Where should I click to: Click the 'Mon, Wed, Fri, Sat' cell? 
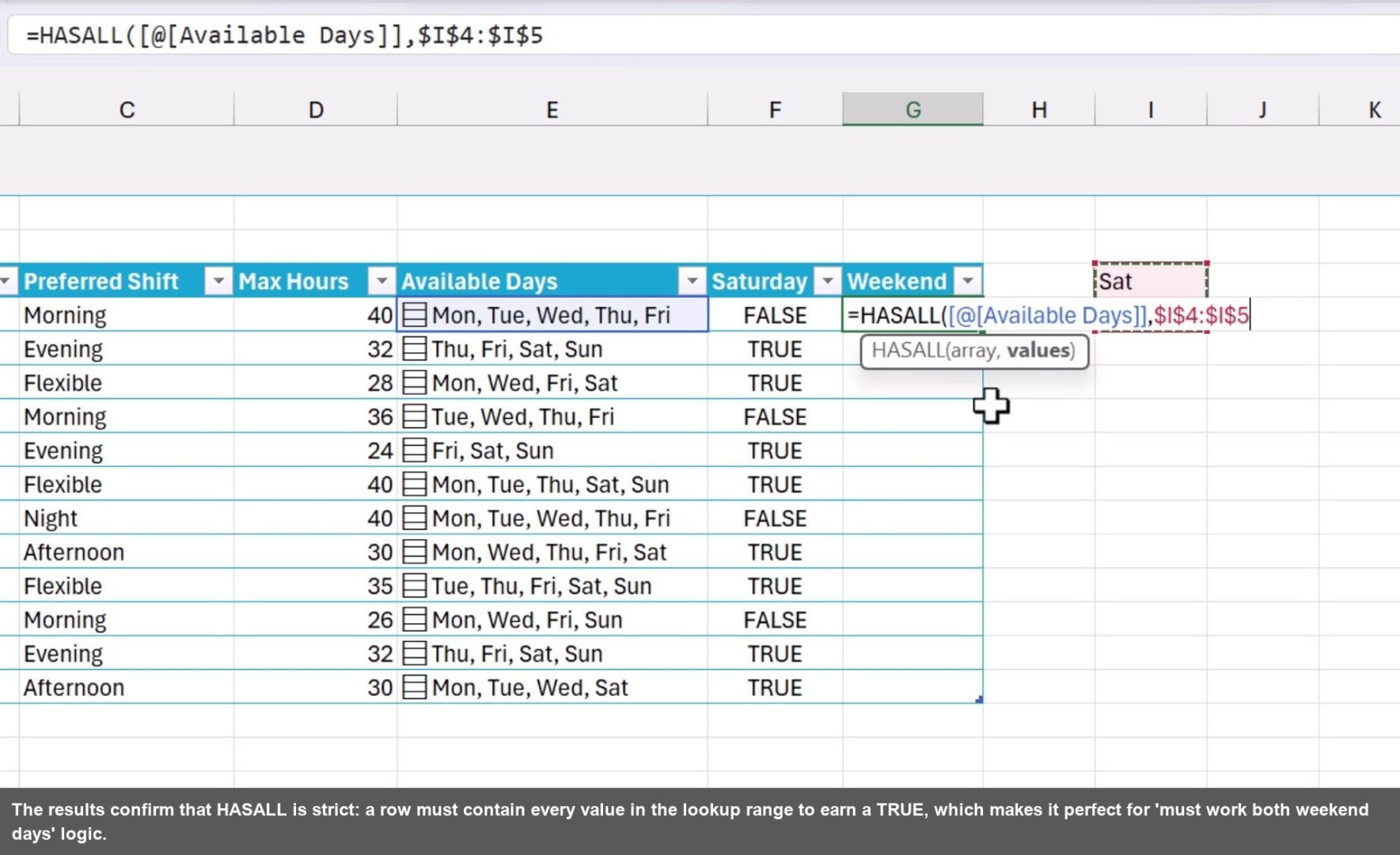click(x=552, y=383)
